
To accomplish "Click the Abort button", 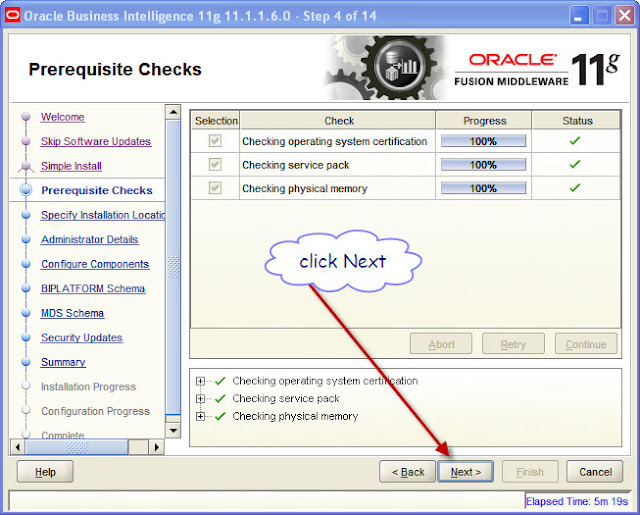I will point(441,344).
